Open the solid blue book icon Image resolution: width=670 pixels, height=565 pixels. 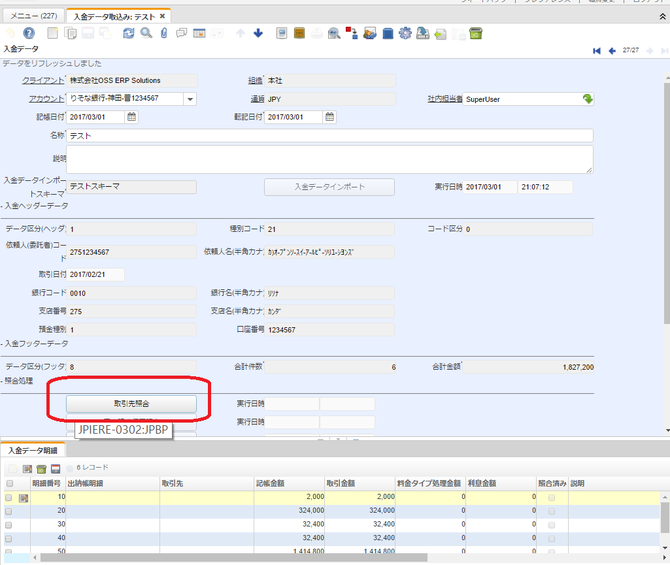pyautogui.click(x=388, y=33)
